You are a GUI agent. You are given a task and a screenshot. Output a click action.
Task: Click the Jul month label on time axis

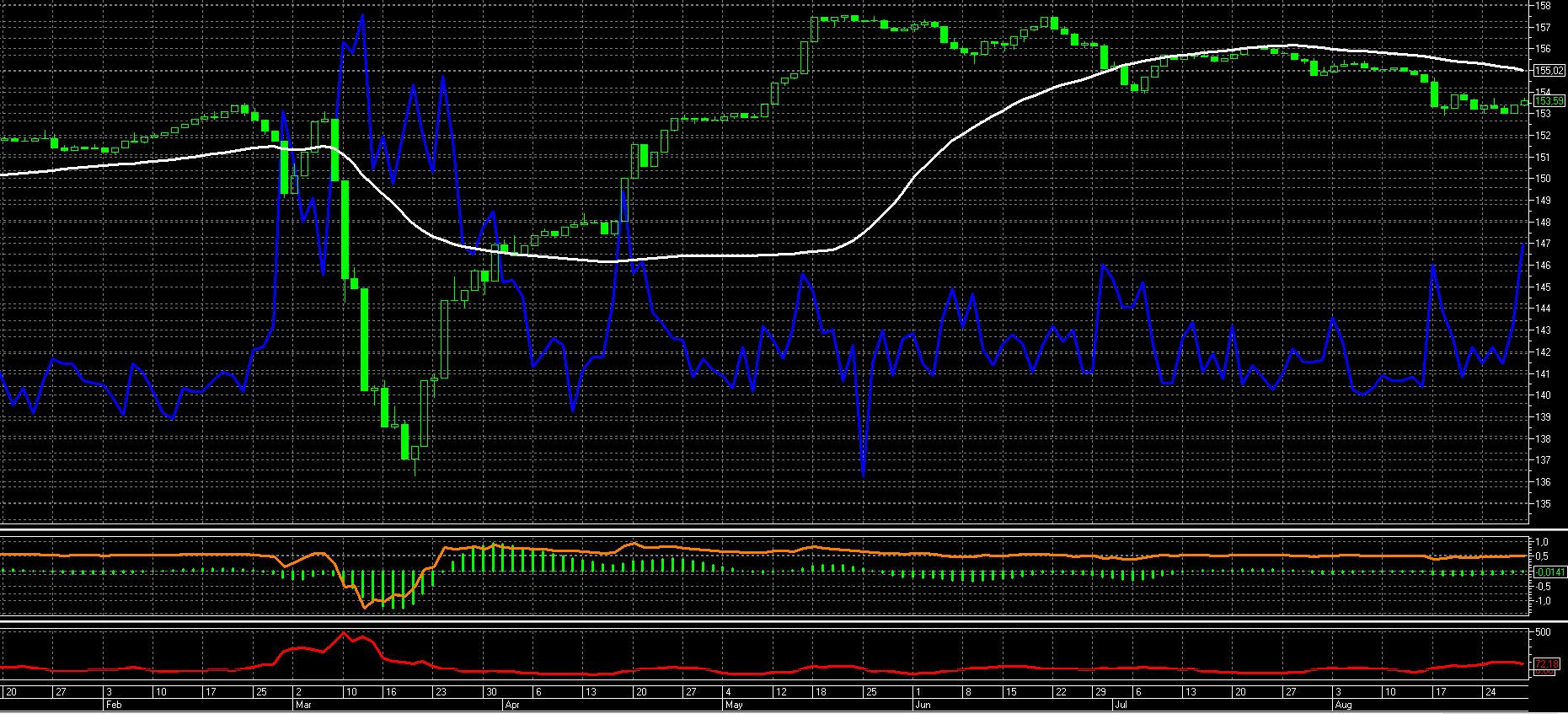[x=1120, y=703]
